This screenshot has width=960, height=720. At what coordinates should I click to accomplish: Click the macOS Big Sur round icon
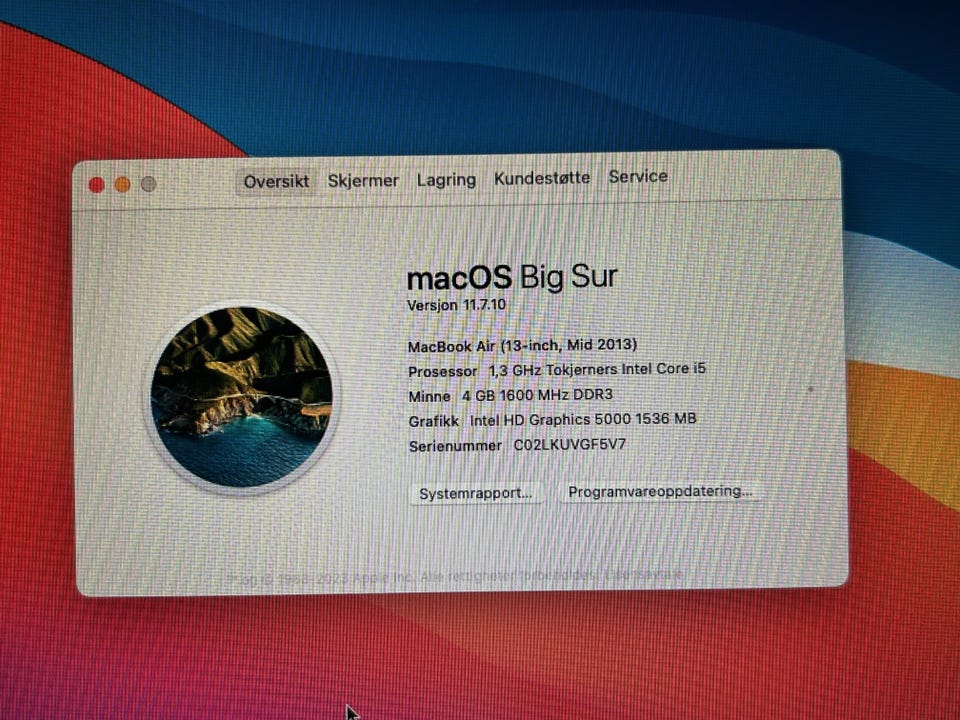coord(241,397)
